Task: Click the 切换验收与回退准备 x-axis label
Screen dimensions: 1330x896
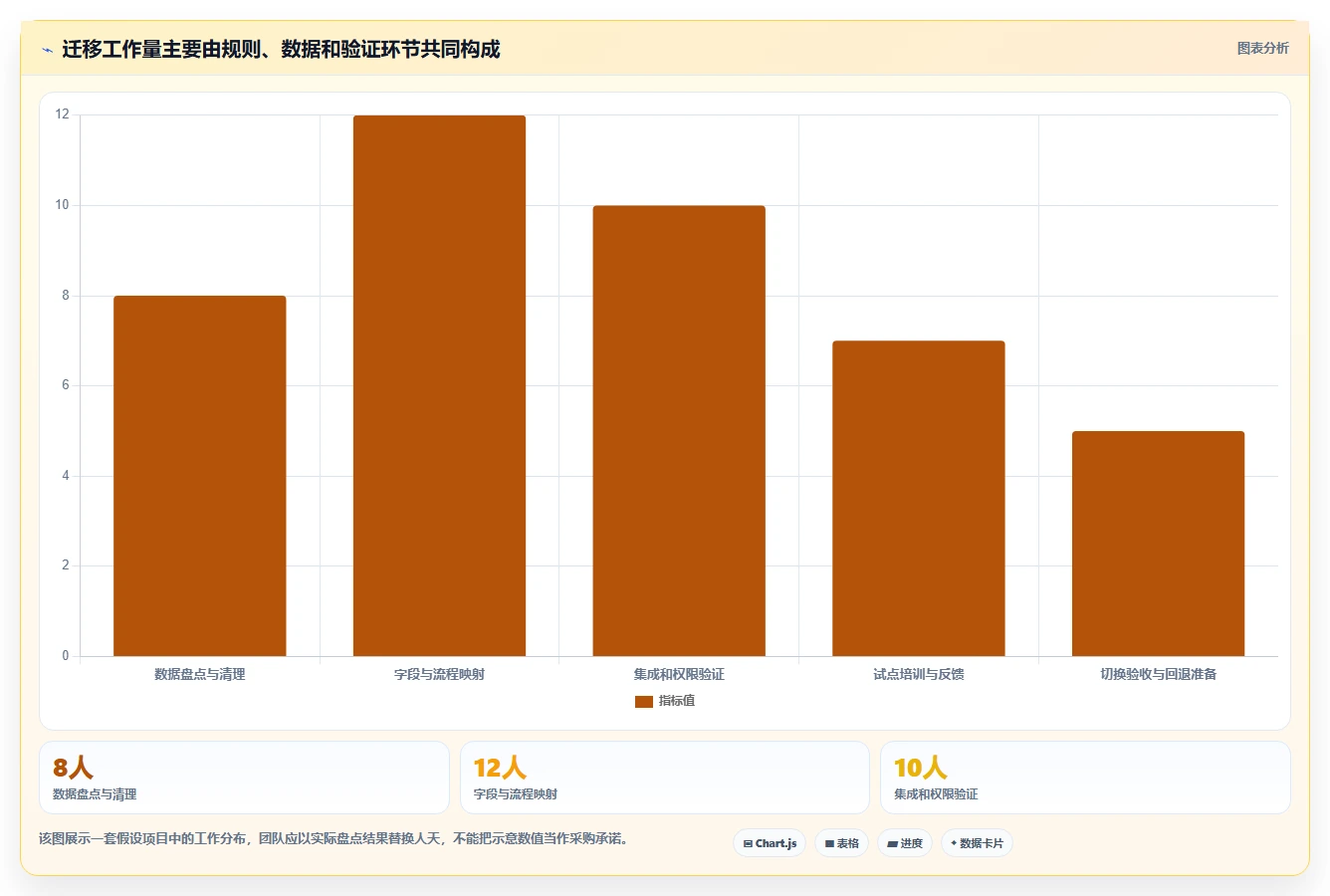Action: pos(1158,674)
